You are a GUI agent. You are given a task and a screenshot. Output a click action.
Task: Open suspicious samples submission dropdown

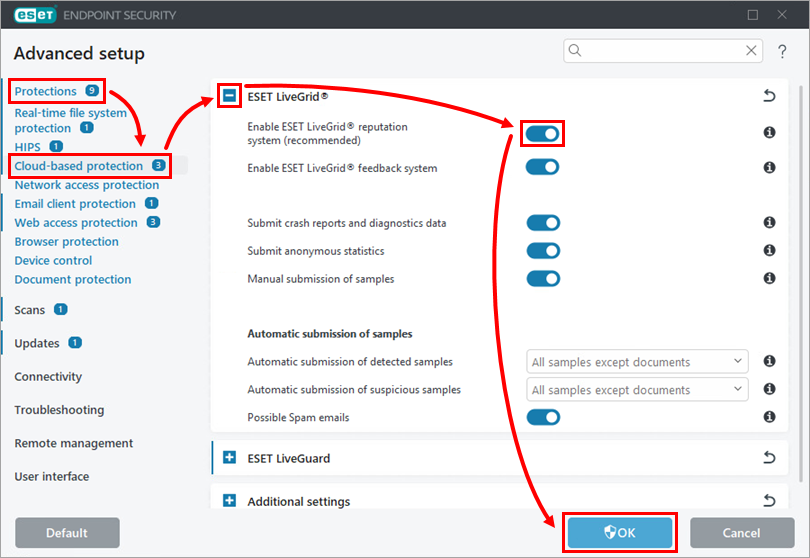pos(637,390)
